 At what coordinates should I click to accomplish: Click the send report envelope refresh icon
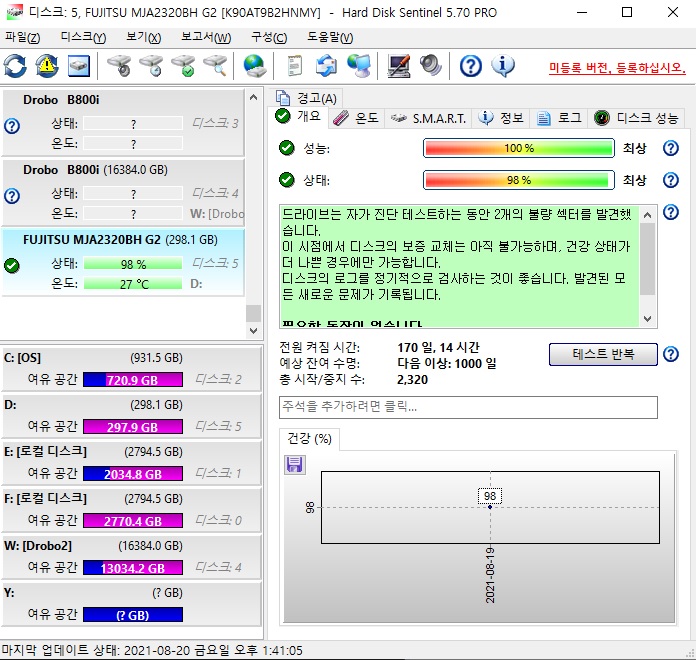click(x=326, y=66)
